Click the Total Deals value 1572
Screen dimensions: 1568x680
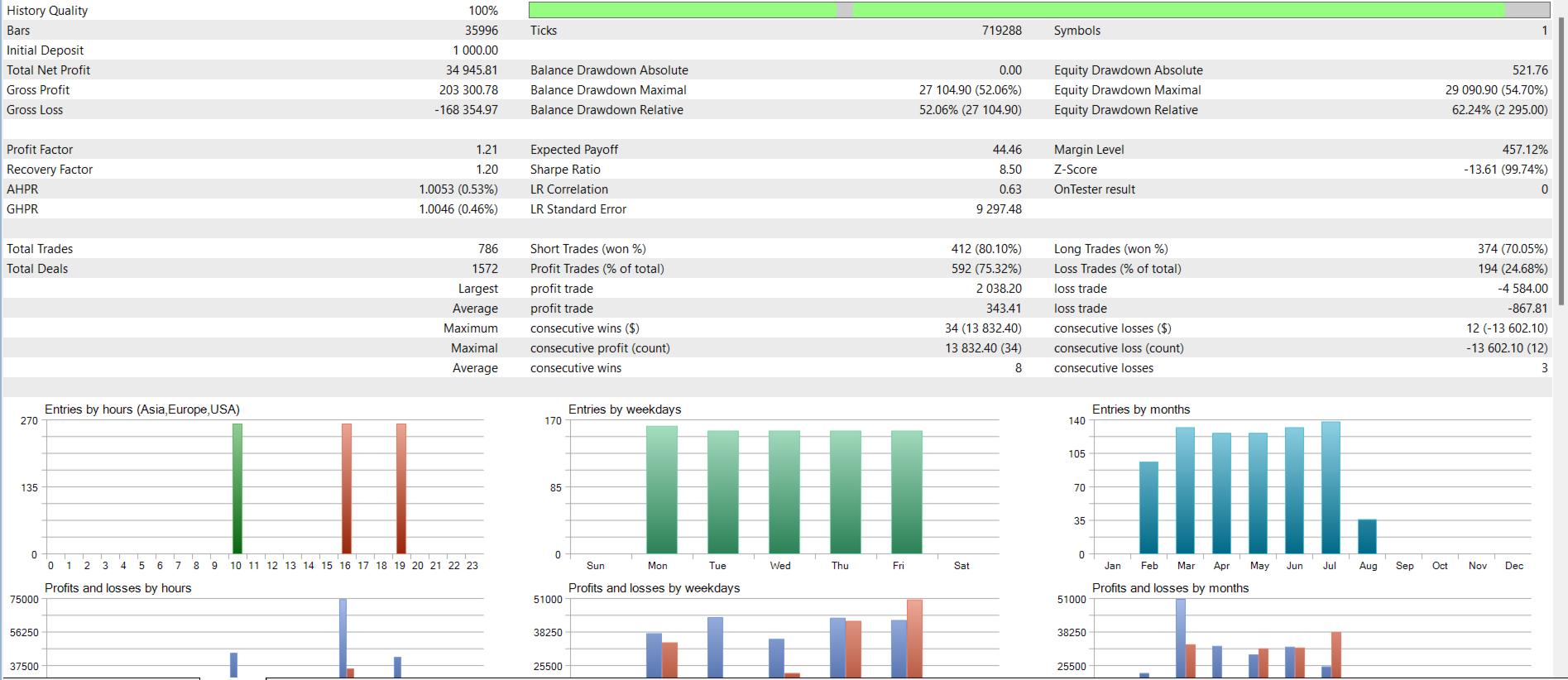pyautogui.click(x=485, y=269)
